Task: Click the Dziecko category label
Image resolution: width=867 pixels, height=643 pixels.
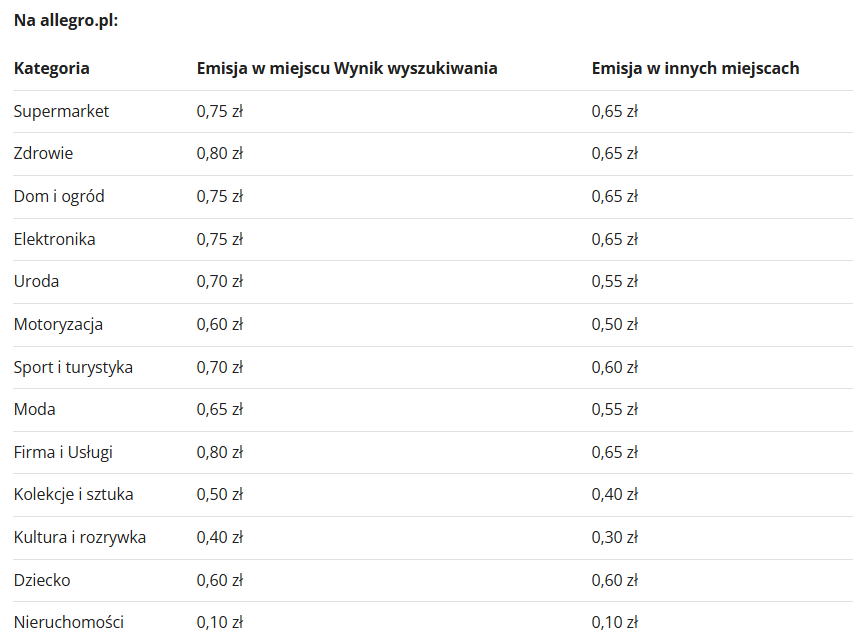Action: (42, 580)
